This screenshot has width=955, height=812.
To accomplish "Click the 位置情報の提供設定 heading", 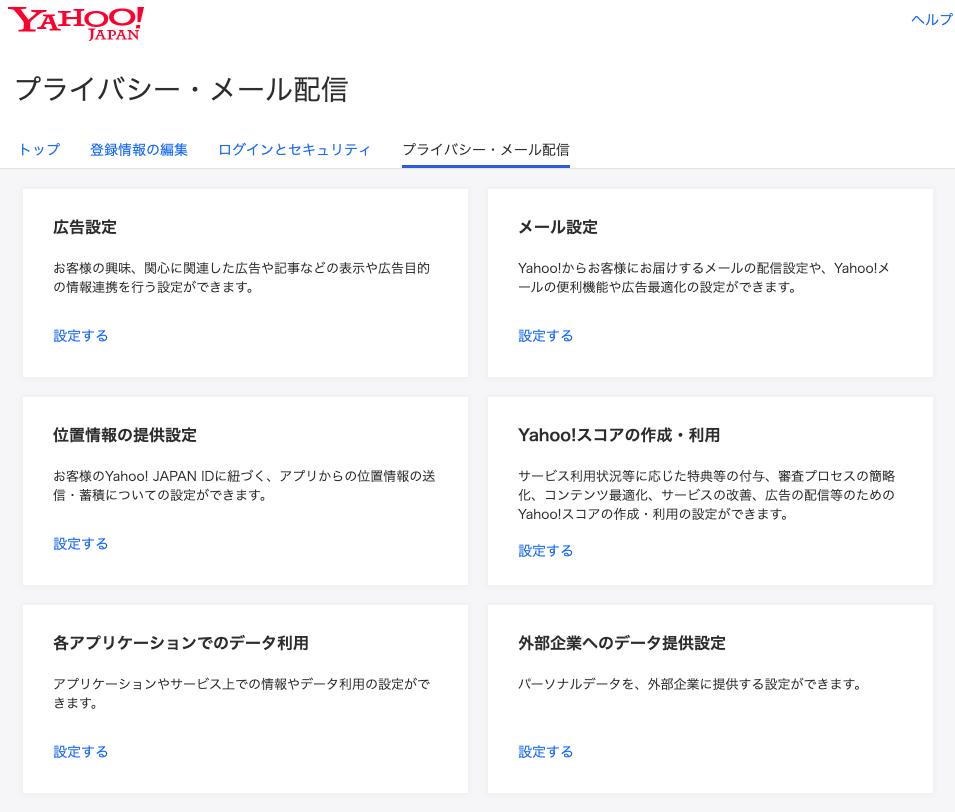I will pyautogui.click(x=125, y=435).
